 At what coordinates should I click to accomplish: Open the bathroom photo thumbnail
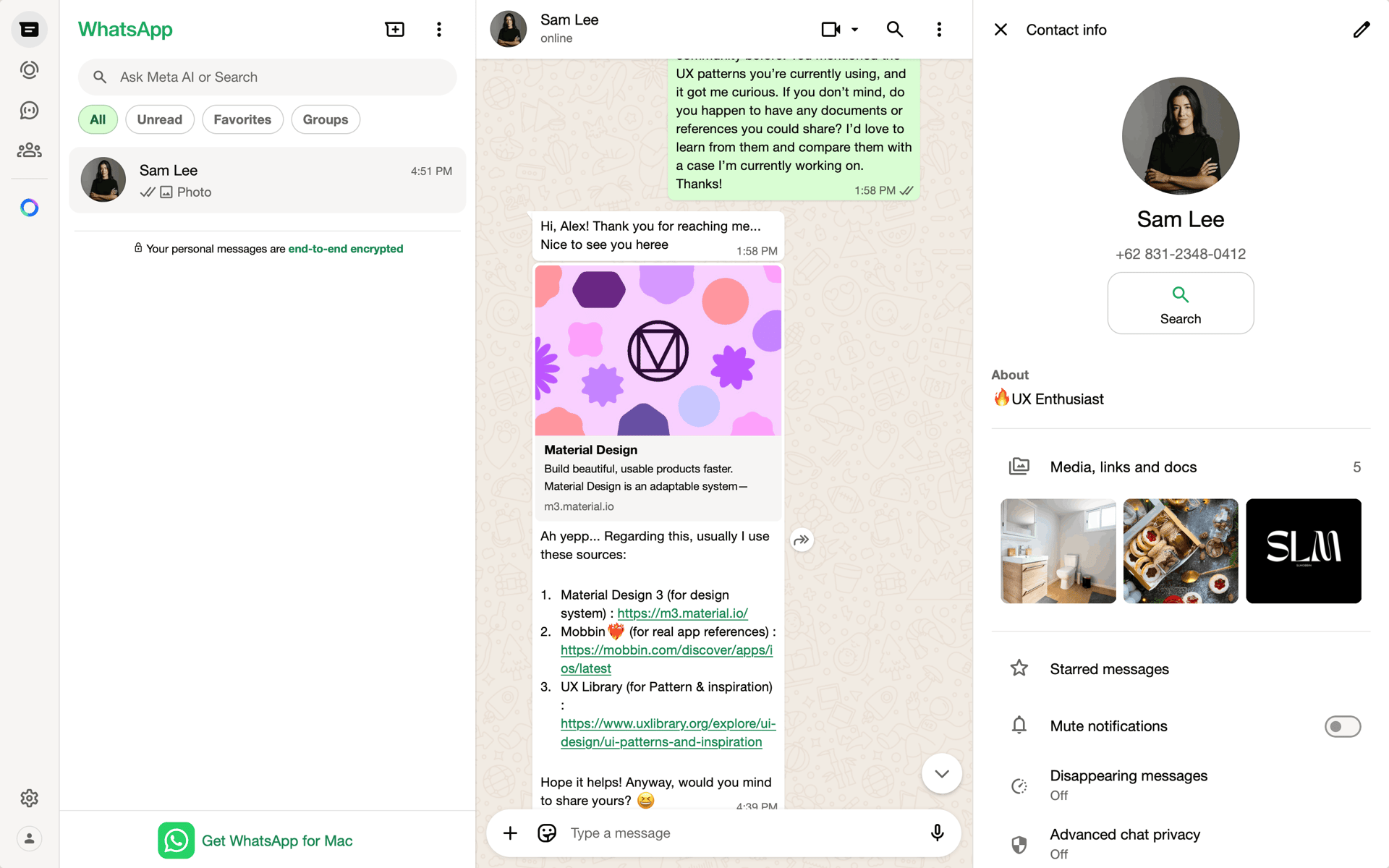tap(1058, 551)
